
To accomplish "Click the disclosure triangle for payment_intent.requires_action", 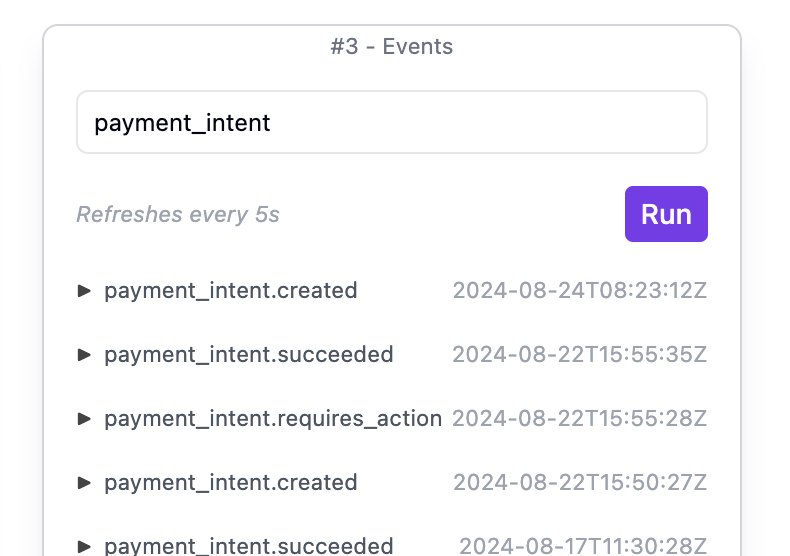I will point(85,419).
